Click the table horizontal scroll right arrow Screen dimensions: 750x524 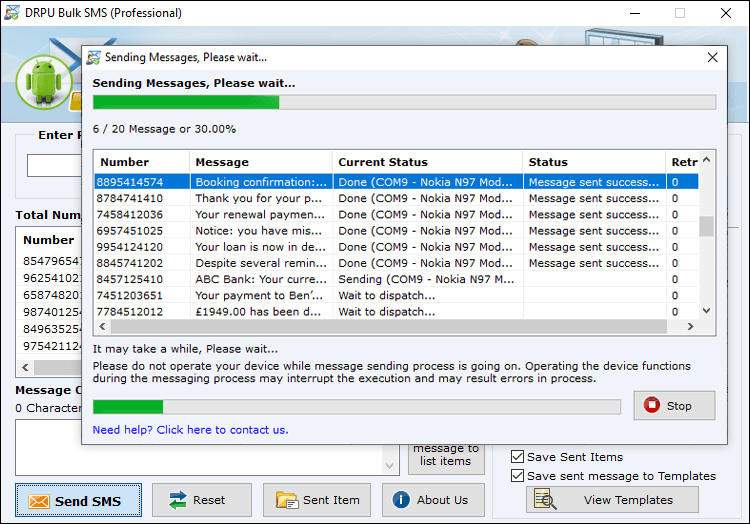click(x=690, y=327)
